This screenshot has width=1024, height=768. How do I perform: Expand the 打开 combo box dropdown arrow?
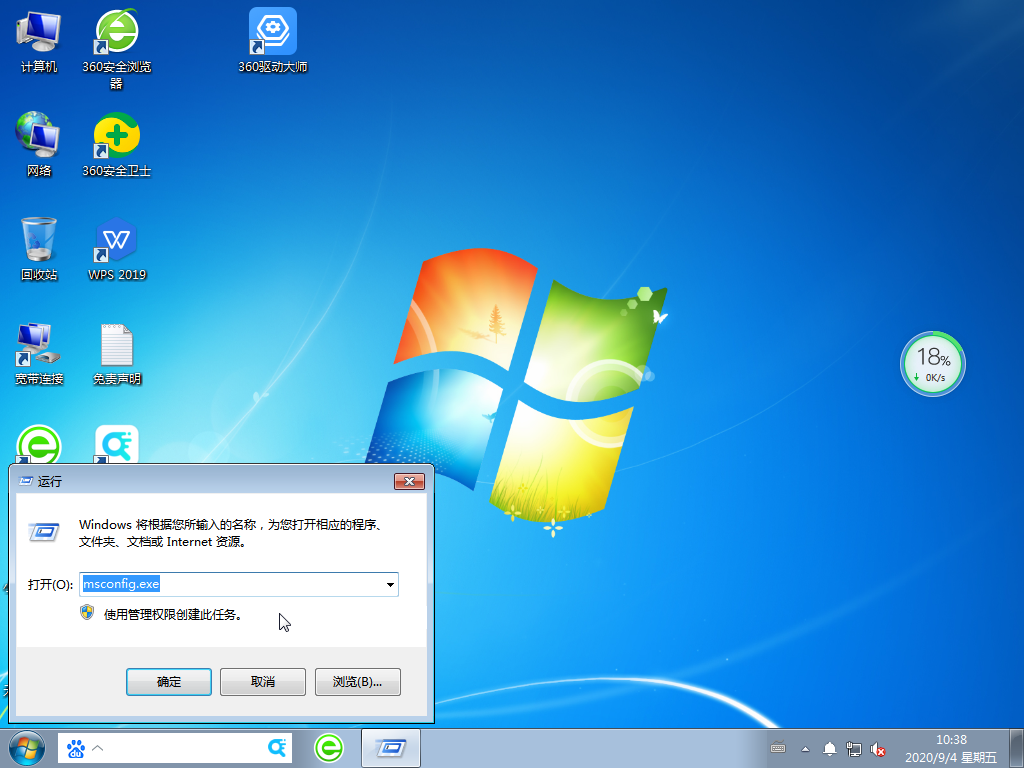tap(390, 584)
